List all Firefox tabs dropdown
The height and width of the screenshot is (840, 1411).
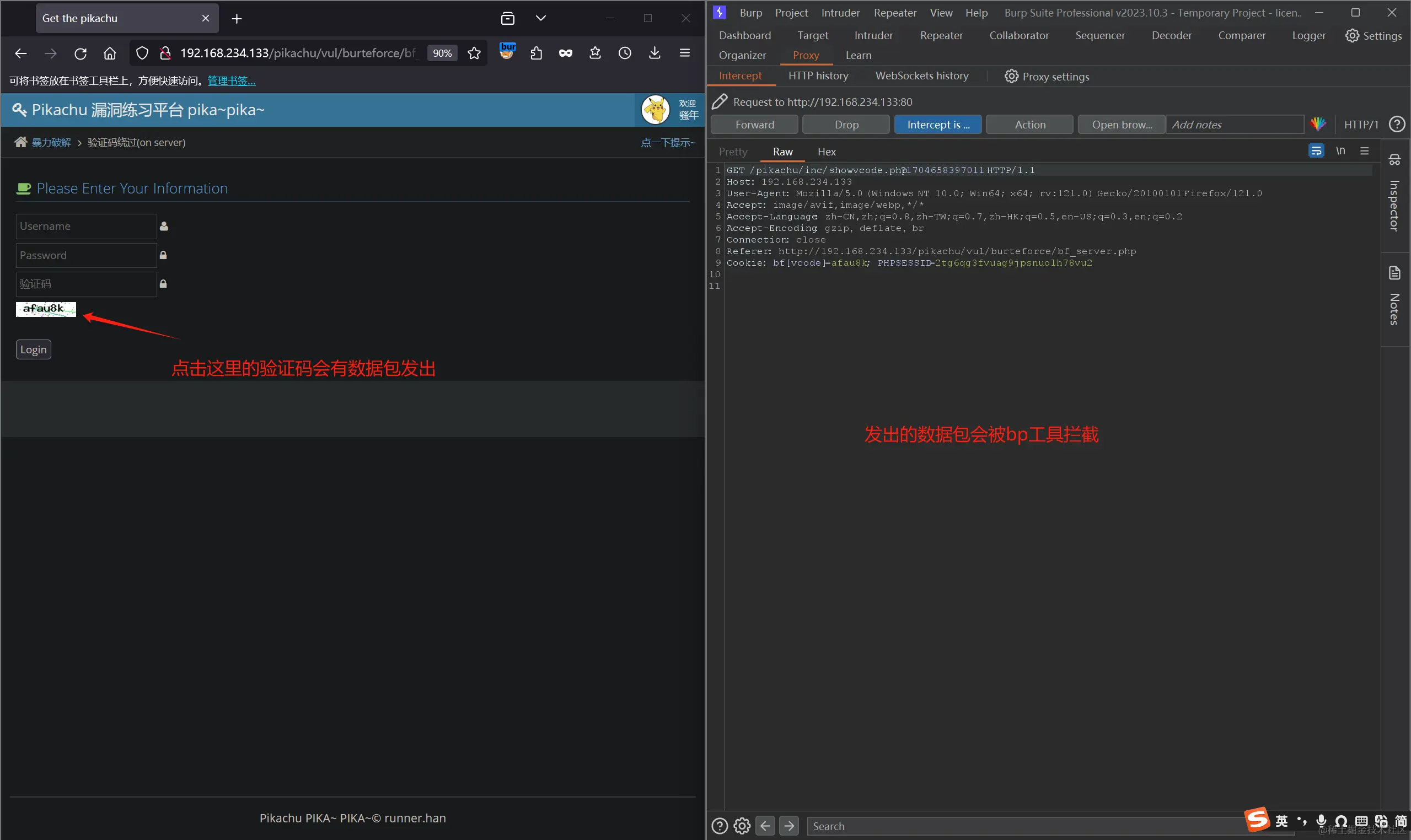coord(541,18)
